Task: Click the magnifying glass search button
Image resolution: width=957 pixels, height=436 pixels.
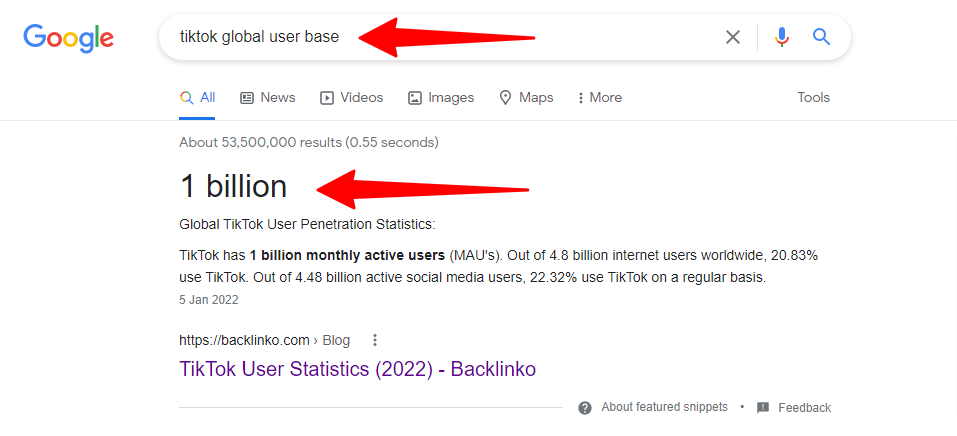Action: [821, 37]
